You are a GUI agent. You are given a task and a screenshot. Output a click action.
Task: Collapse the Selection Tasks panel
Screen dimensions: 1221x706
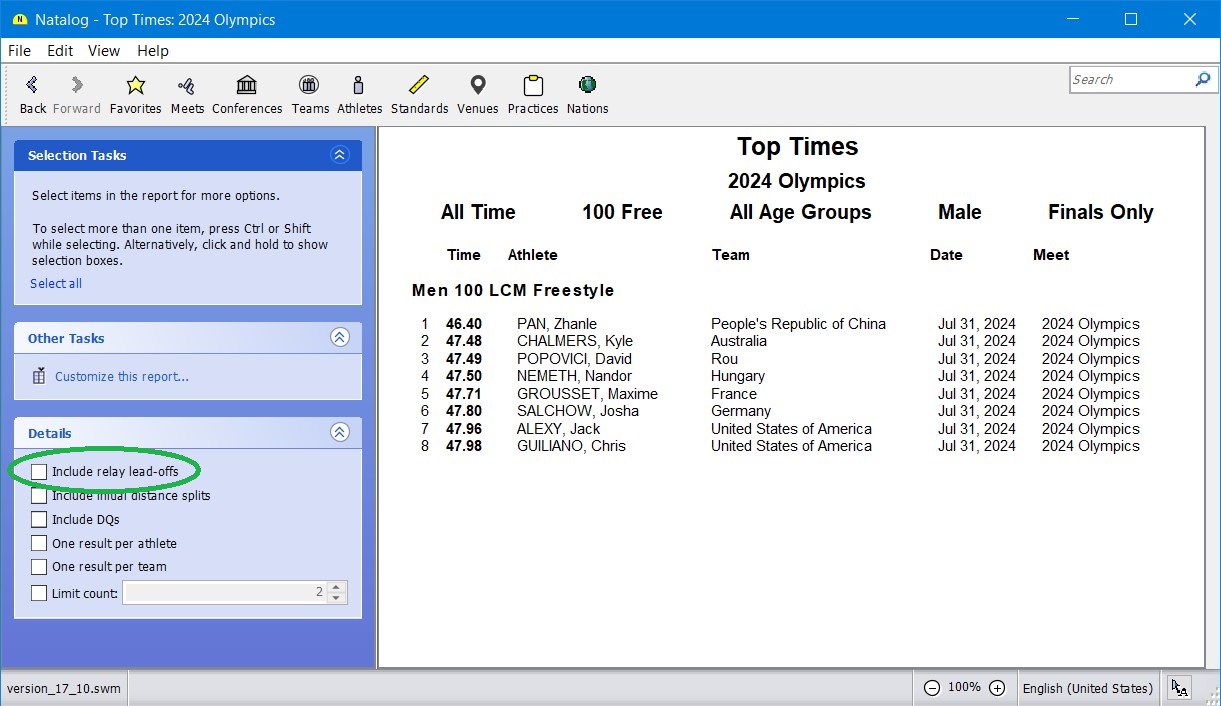coord(339,155)
